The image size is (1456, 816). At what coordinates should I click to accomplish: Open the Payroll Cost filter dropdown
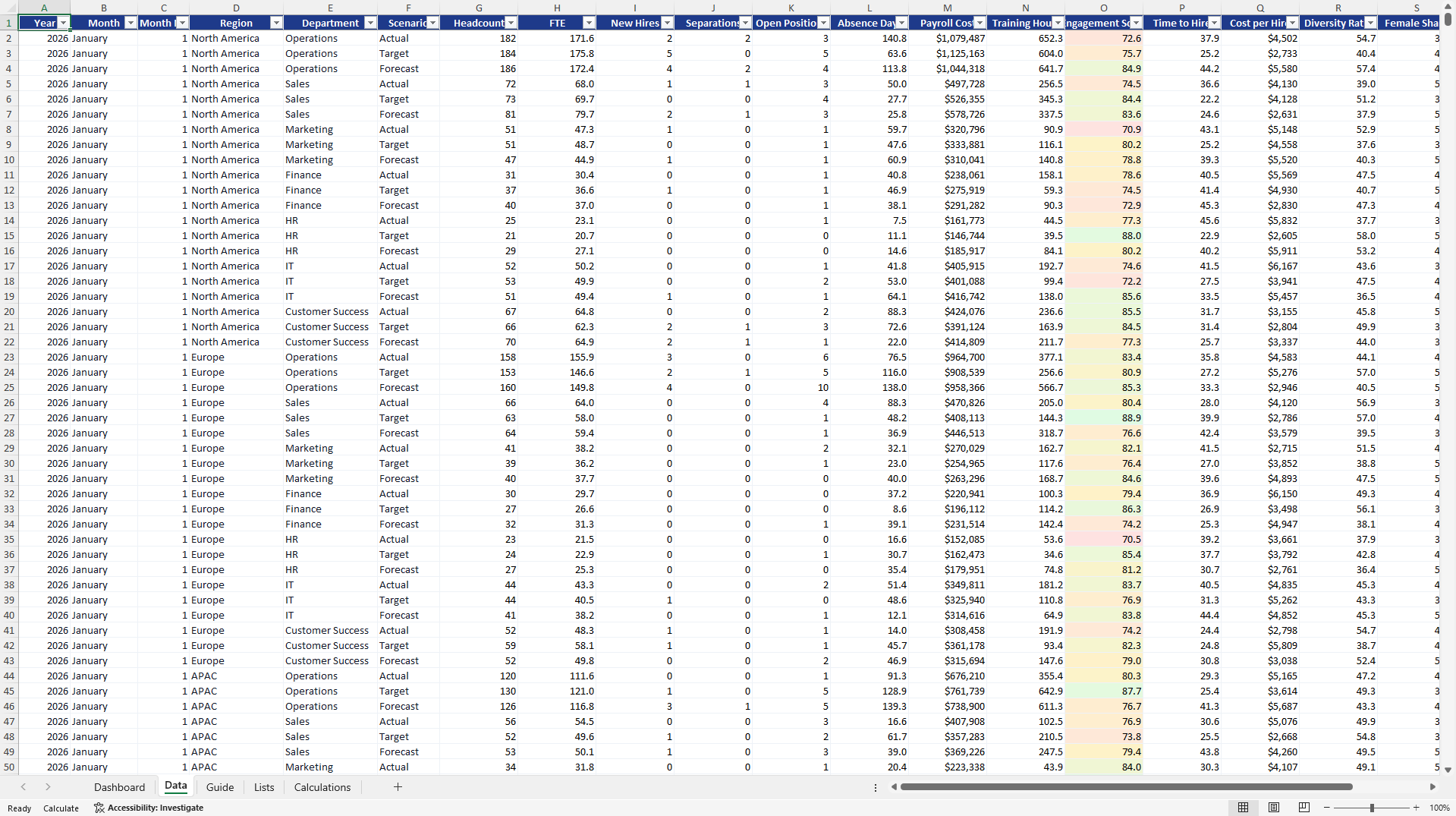(x=980, y=23)
